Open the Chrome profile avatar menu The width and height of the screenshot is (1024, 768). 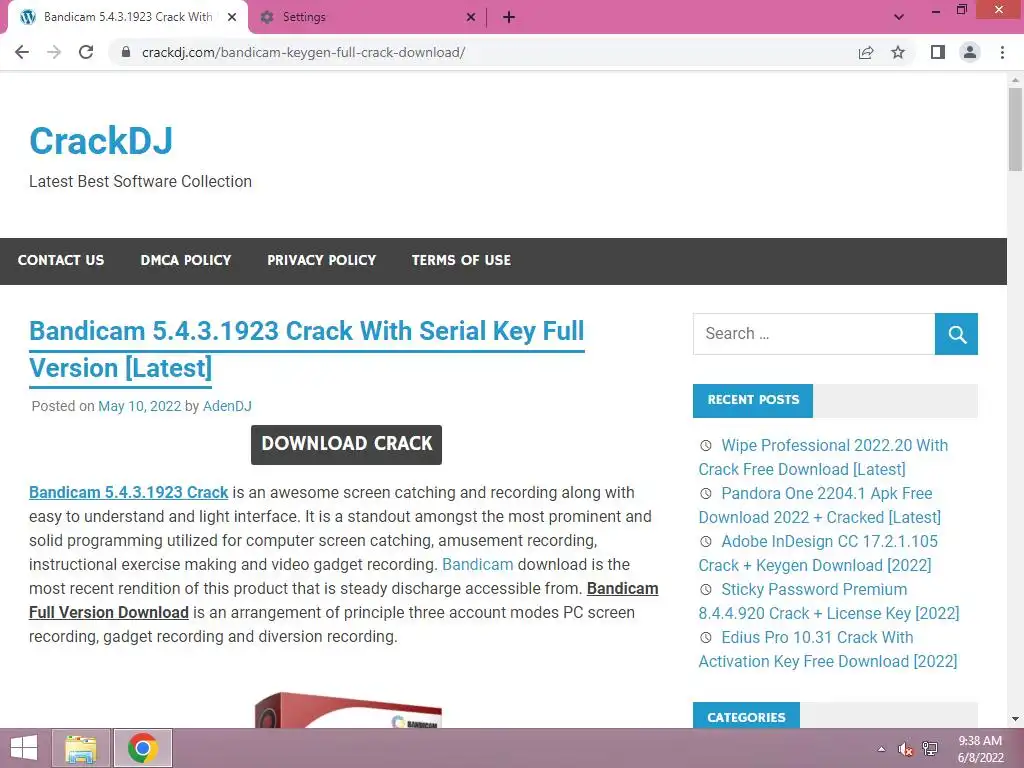point(970,52)
